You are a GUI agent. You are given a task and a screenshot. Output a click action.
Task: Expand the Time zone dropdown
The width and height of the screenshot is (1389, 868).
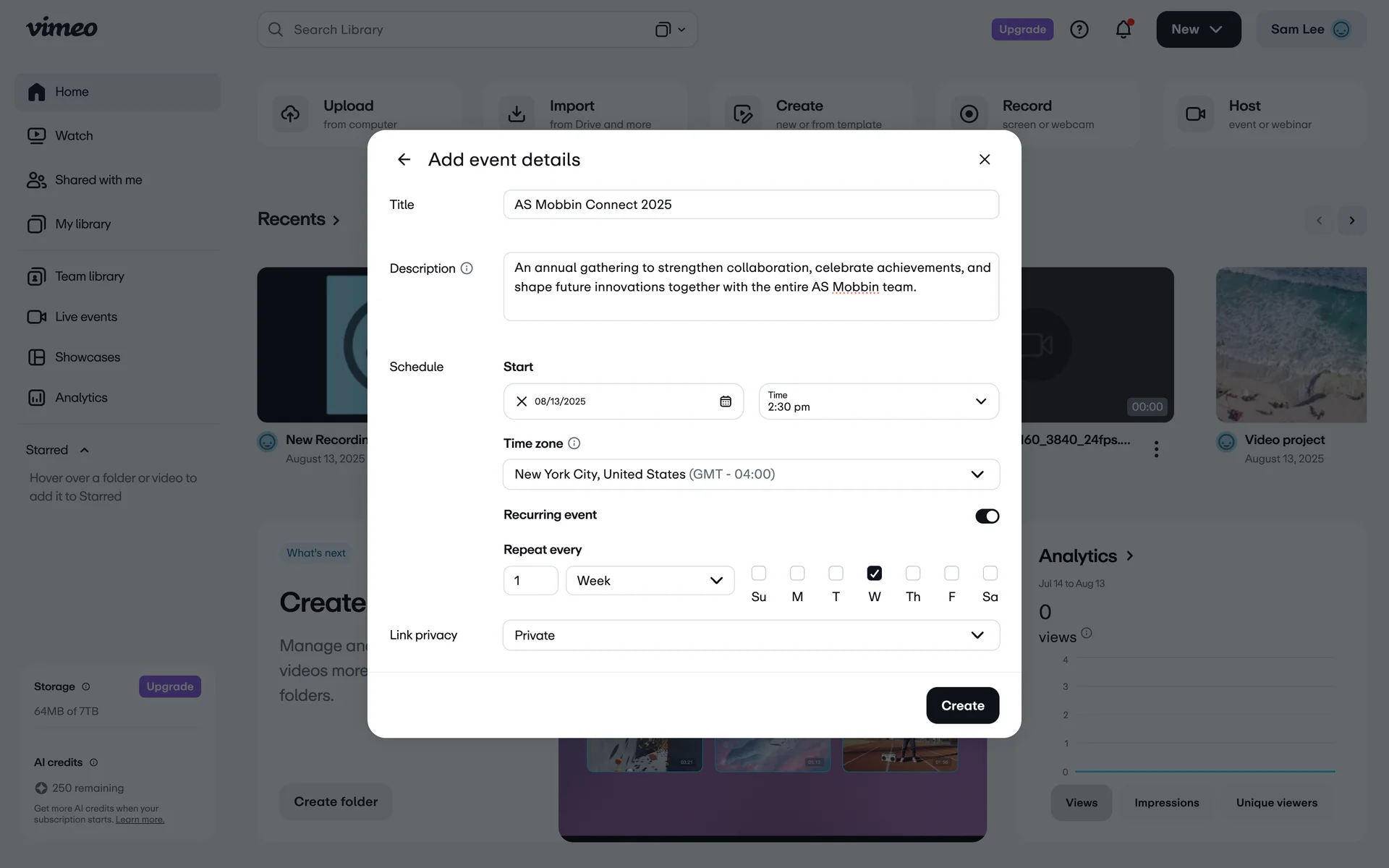751,475
